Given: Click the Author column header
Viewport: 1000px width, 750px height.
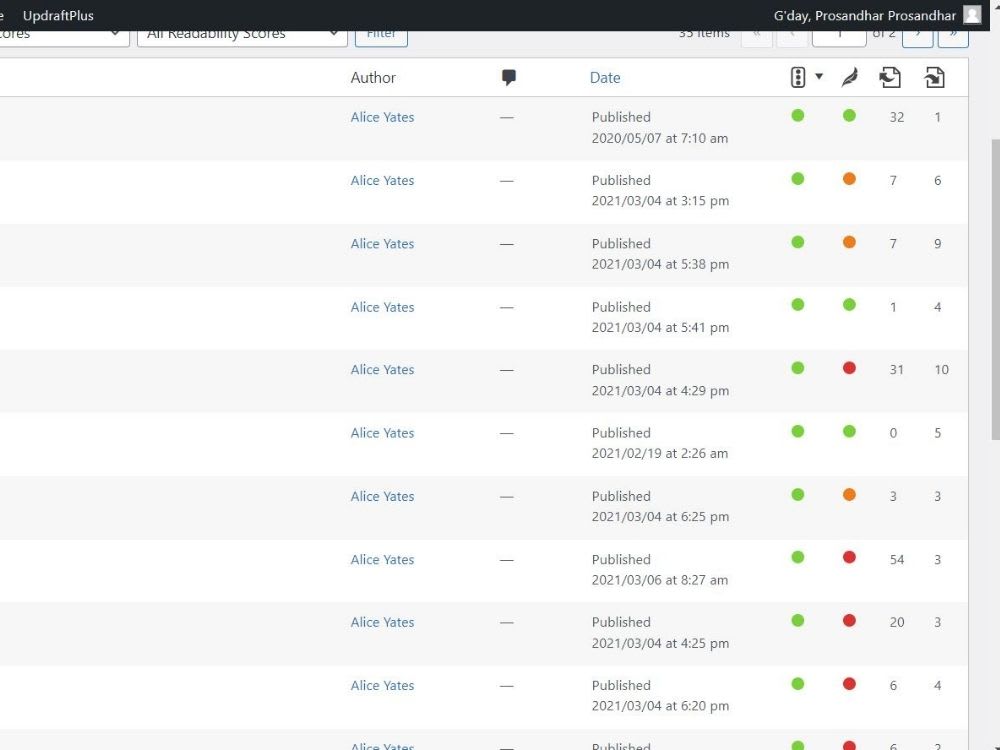Looking at the screenshot, I should pyautogui.click(x=373, y=78).
